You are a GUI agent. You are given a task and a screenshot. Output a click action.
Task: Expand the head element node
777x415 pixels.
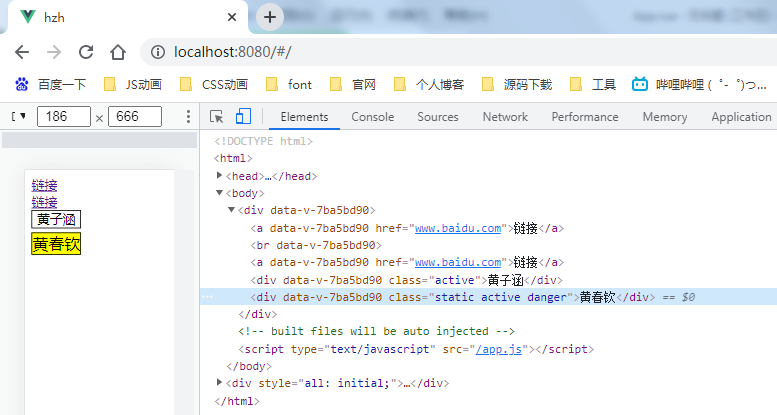(x=220, y=176)
